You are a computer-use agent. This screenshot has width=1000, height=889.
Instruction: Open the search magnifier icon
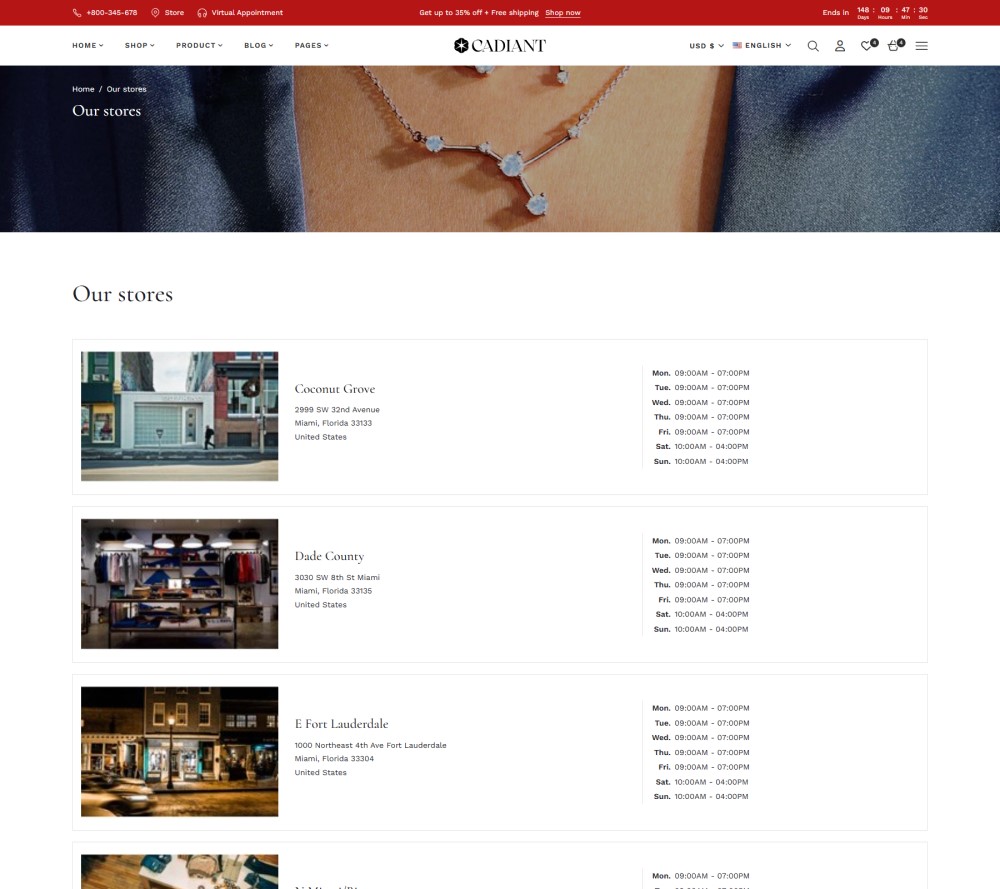pos(813,46)
